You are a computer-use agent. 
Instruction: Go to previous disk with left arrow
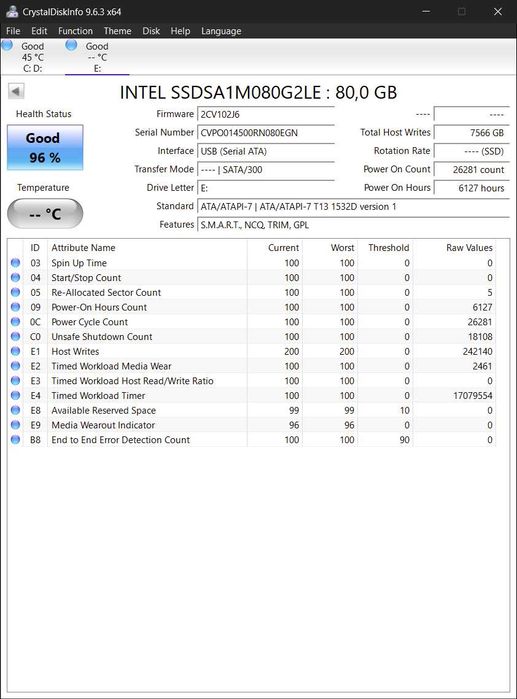16,91
